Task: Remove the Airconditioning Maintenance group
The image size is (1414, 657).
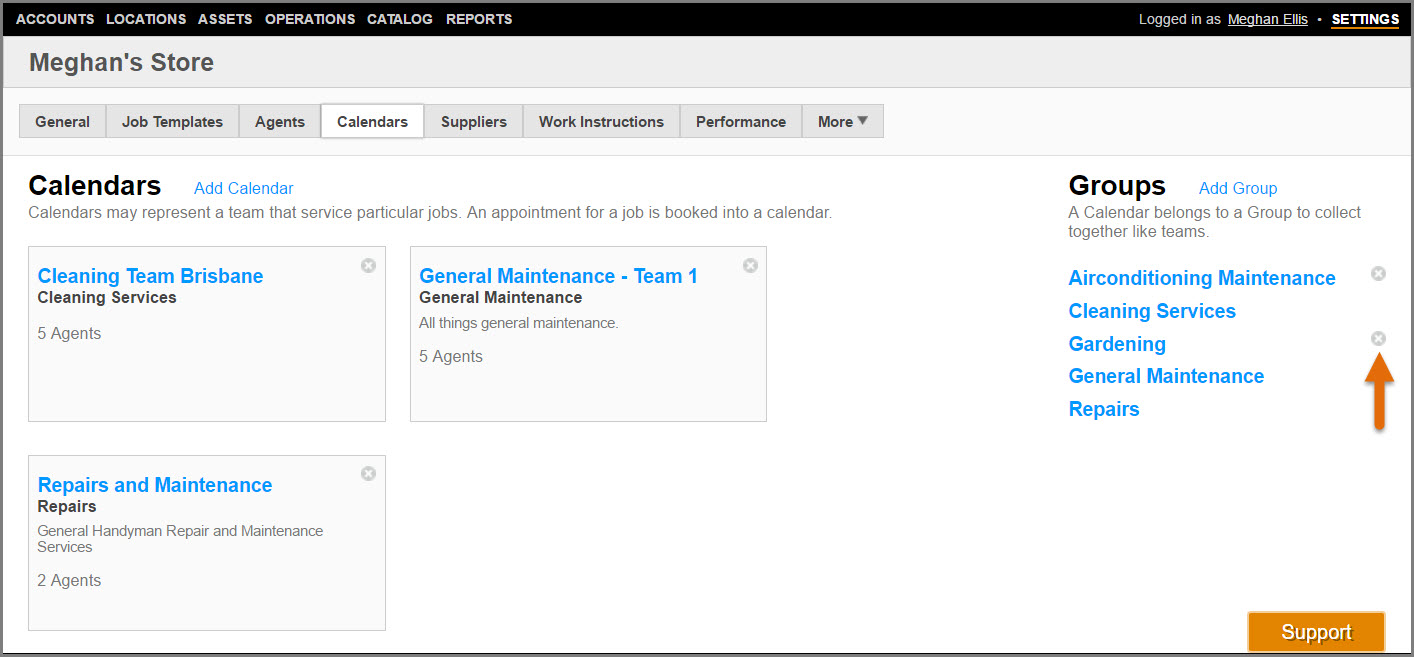Action: point(1378,273)
